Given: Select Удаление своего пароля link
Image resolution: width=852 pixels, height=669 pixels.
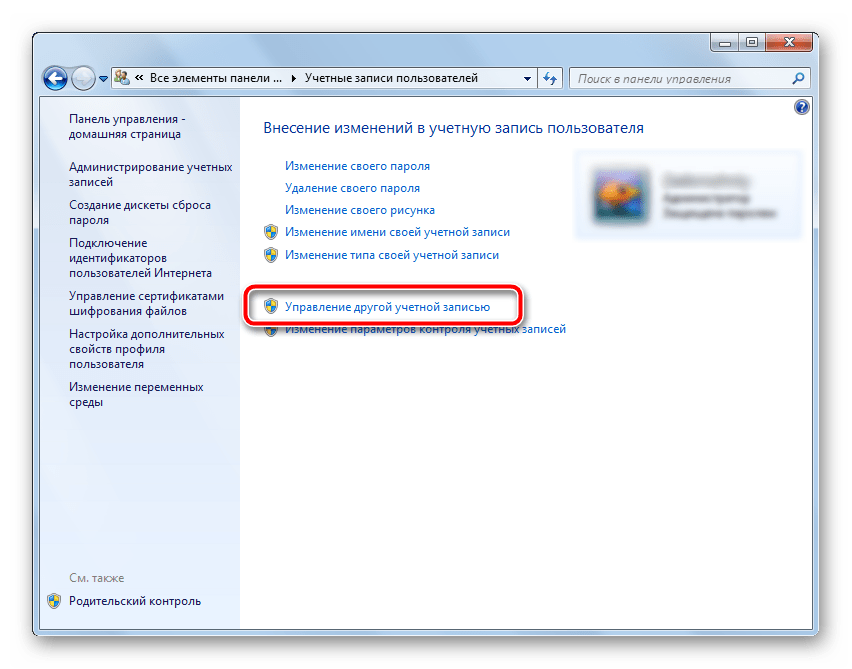Looking at the screenshot, I should coord(352,188).
